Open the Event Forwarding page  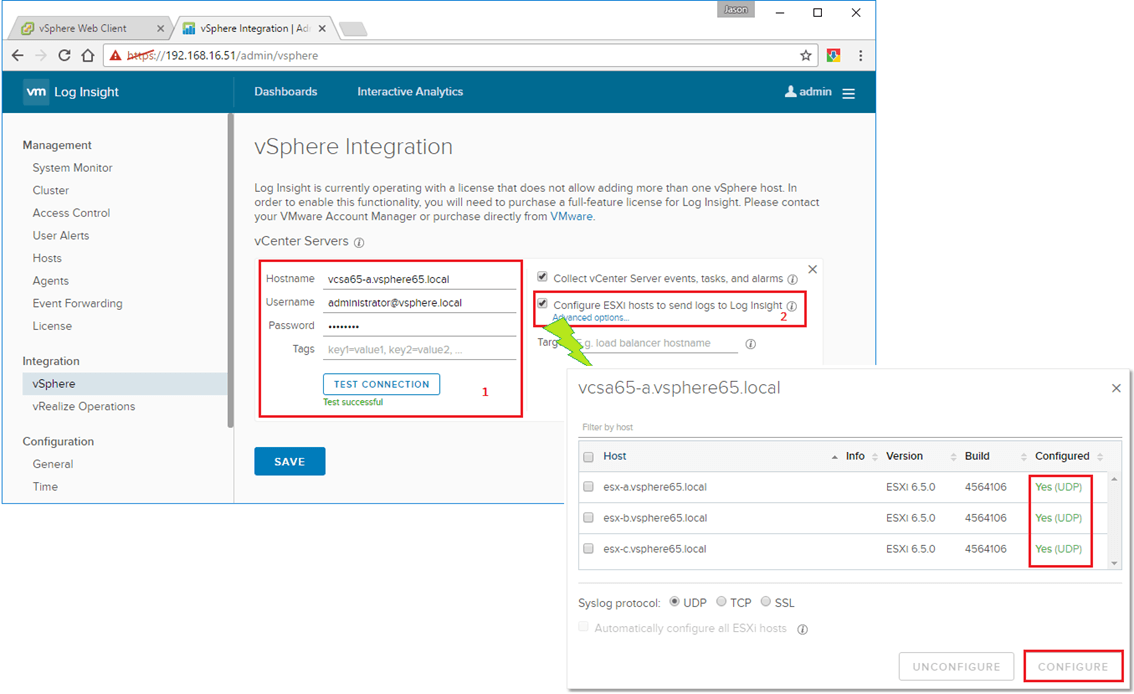77,304
